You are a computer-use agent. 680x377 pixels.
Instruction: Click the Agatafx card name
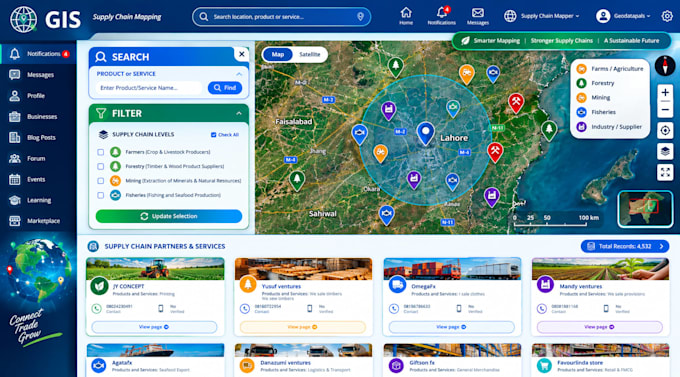[x=122, y=363]
